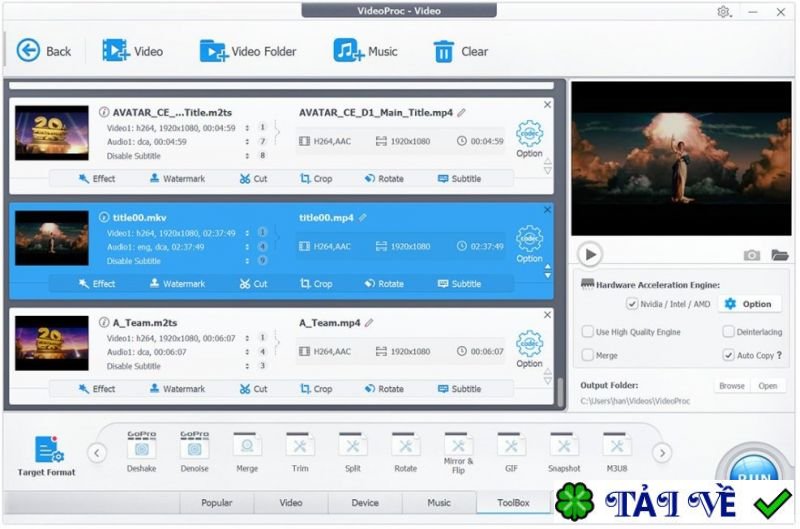Enable Merge checkbox
The image size is (800, 529).
587,355
